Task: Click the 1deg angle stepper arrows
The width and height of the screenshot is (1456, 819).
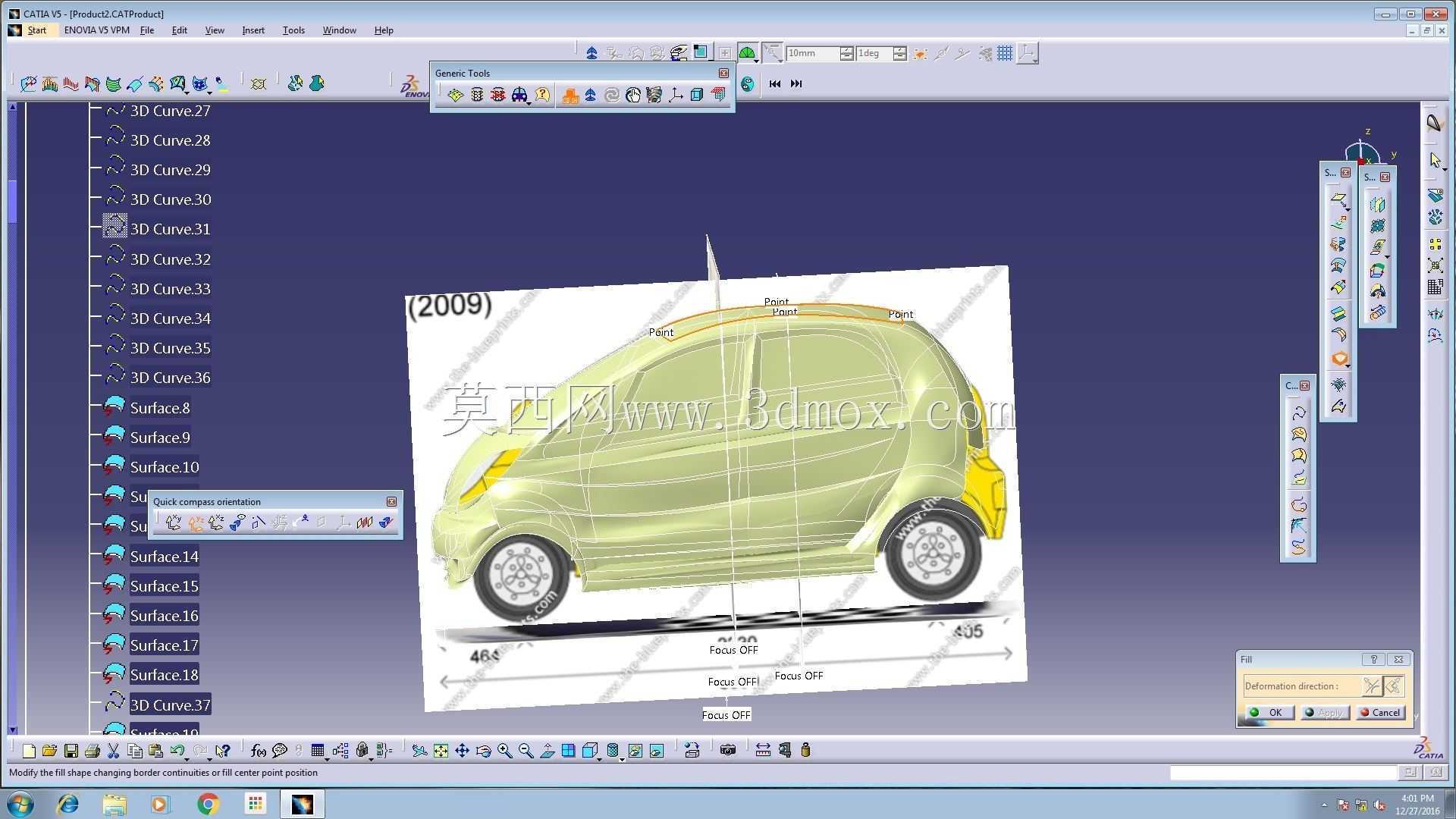Action: point(899,53)
